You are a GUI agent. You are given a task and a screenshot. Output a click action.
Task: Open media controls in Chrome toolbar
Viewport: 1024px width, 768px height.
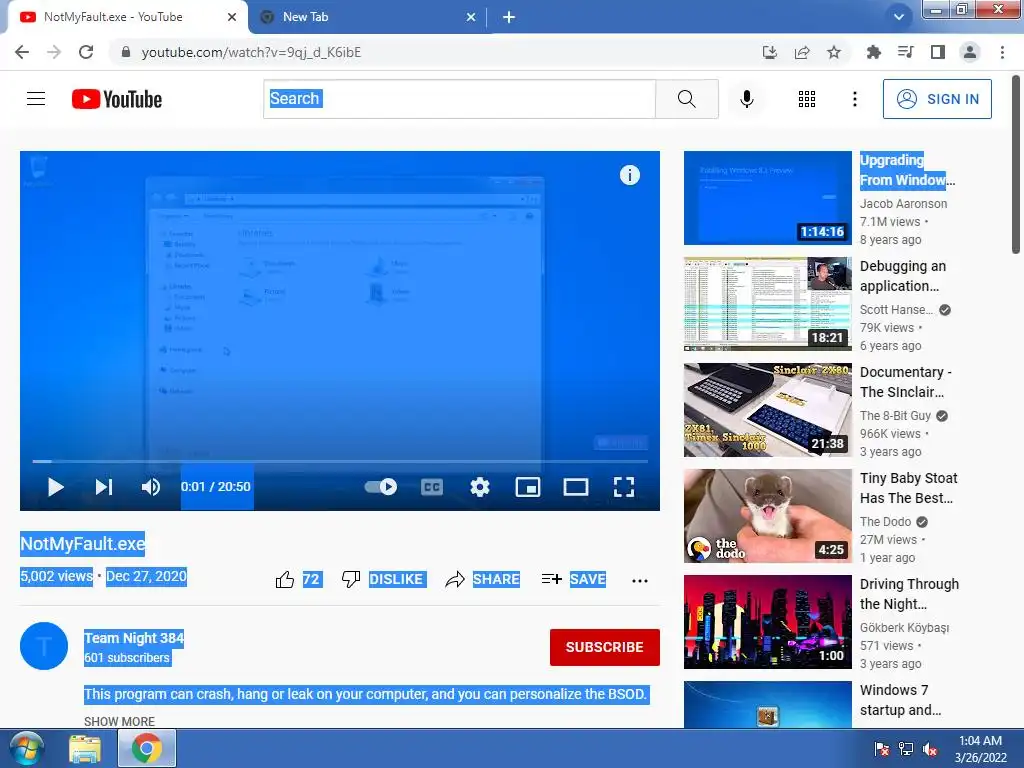pyautogui.click(x=905, y=52)
